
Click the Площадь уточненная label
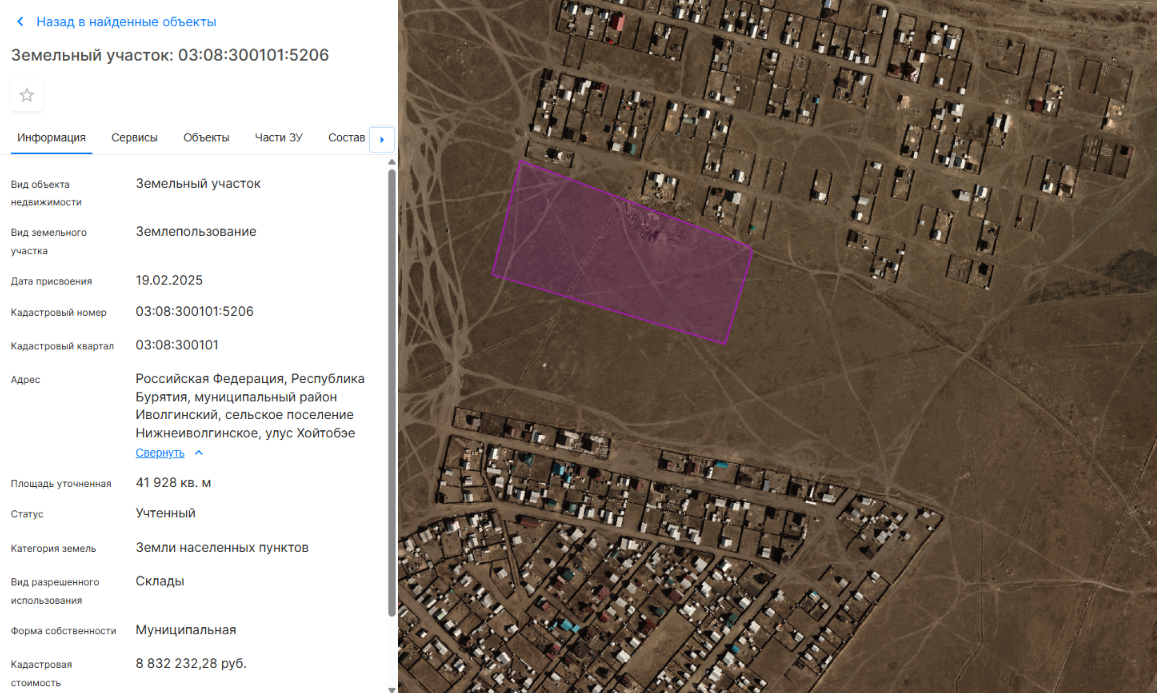[x=61, y=484]
